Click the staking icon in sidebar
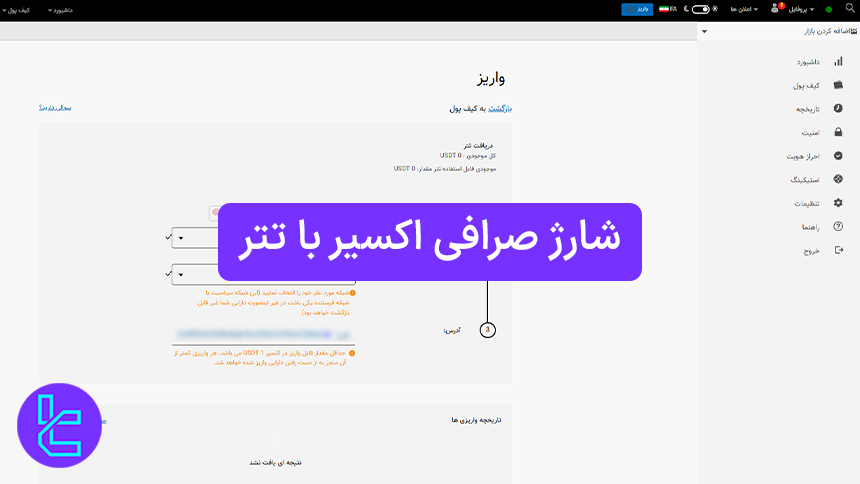 [838, 179]
